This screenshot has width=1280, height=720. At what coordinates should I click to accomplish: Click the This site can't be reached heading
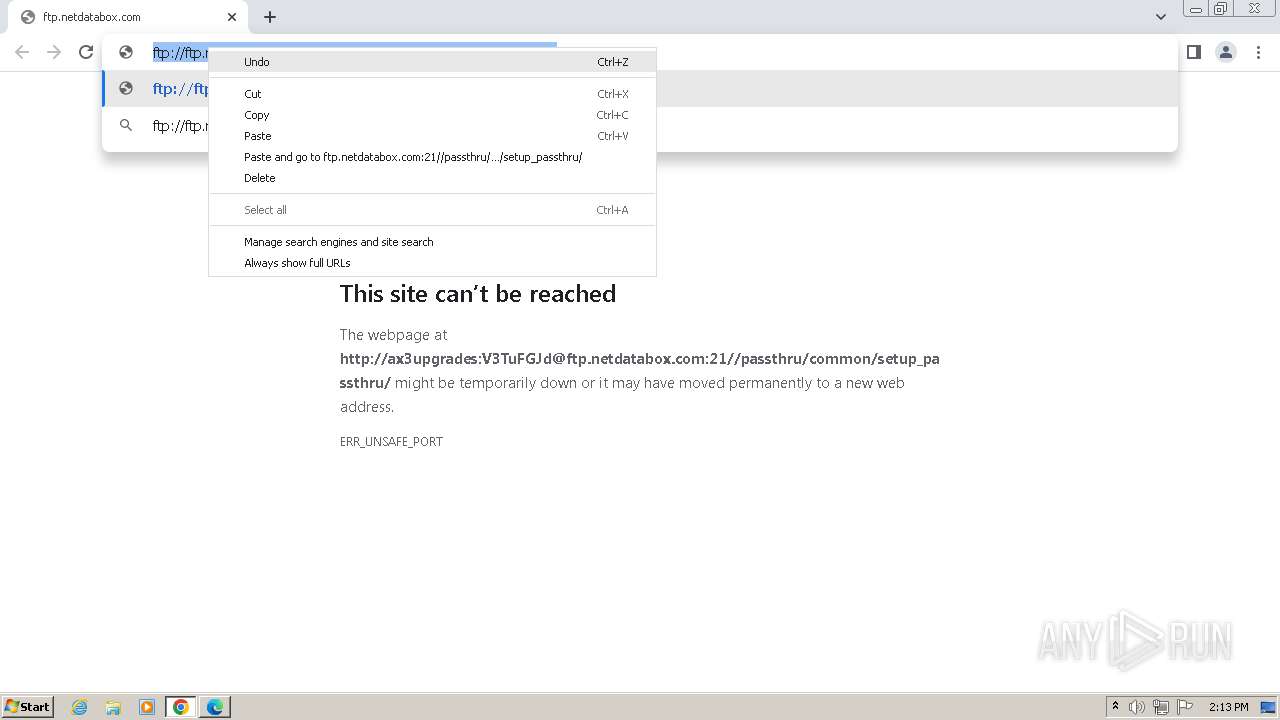tap(478, 294)
